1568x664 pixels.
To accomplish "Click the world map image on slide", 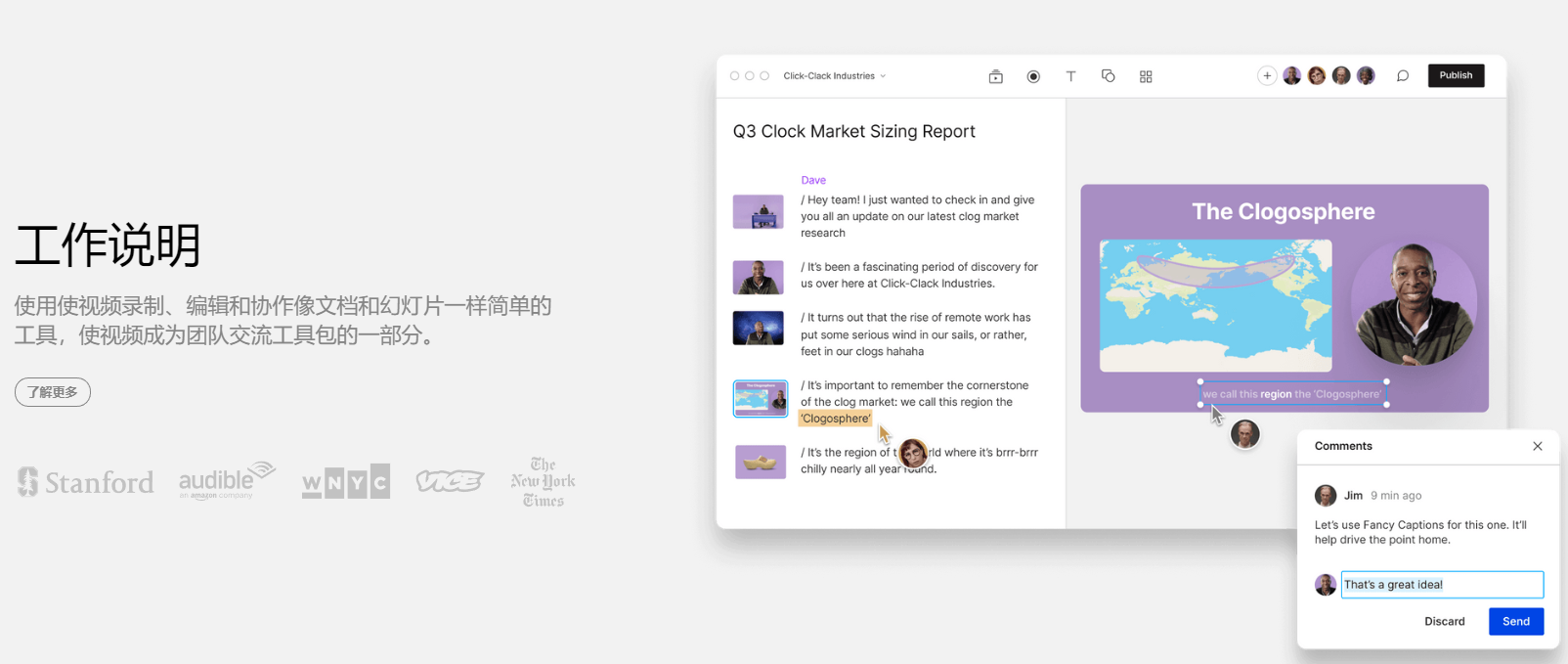I will coord(1215,305).
